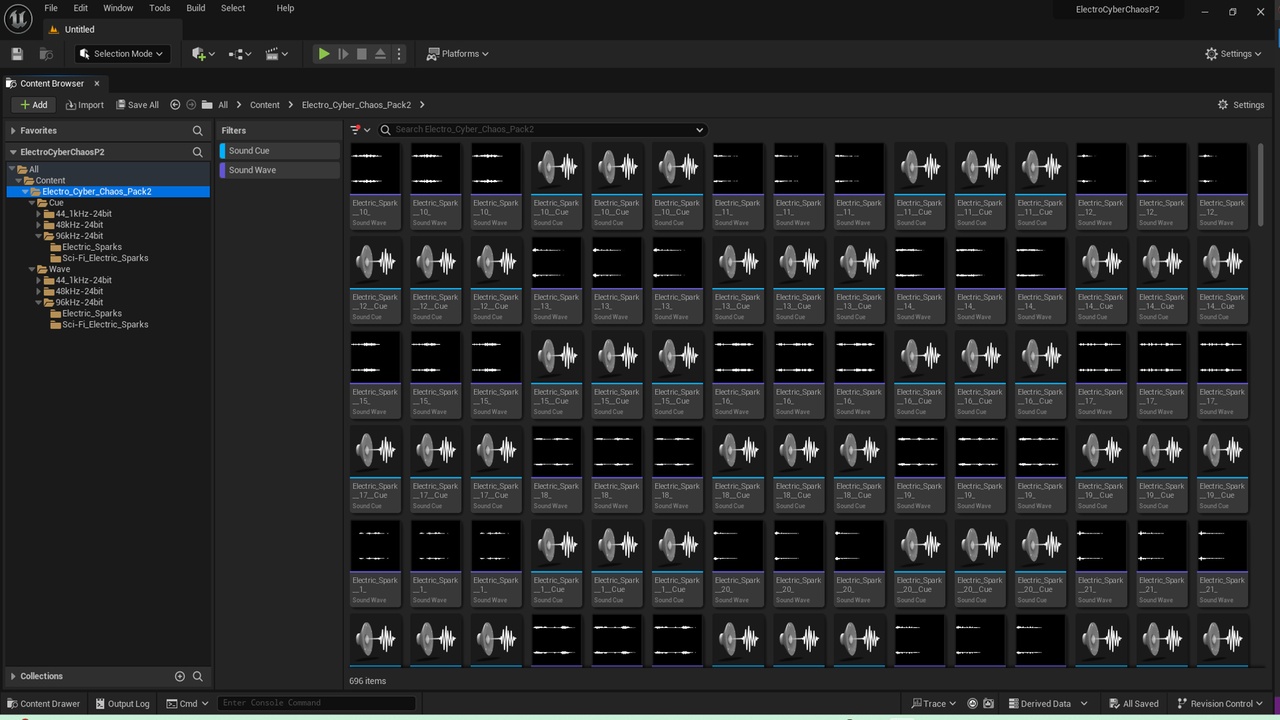Click the first icon right of Trace

click(971, 703)
